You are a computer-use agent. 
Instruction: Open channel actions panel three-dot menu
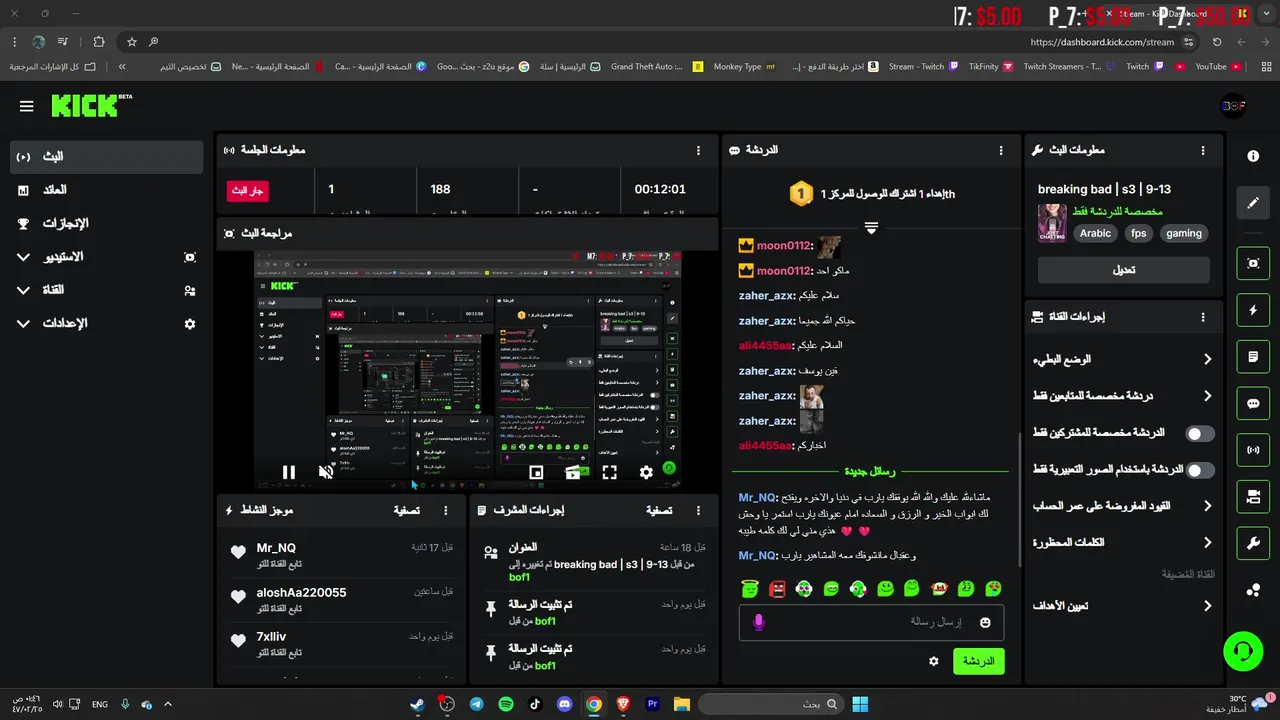click(1203, 317)
